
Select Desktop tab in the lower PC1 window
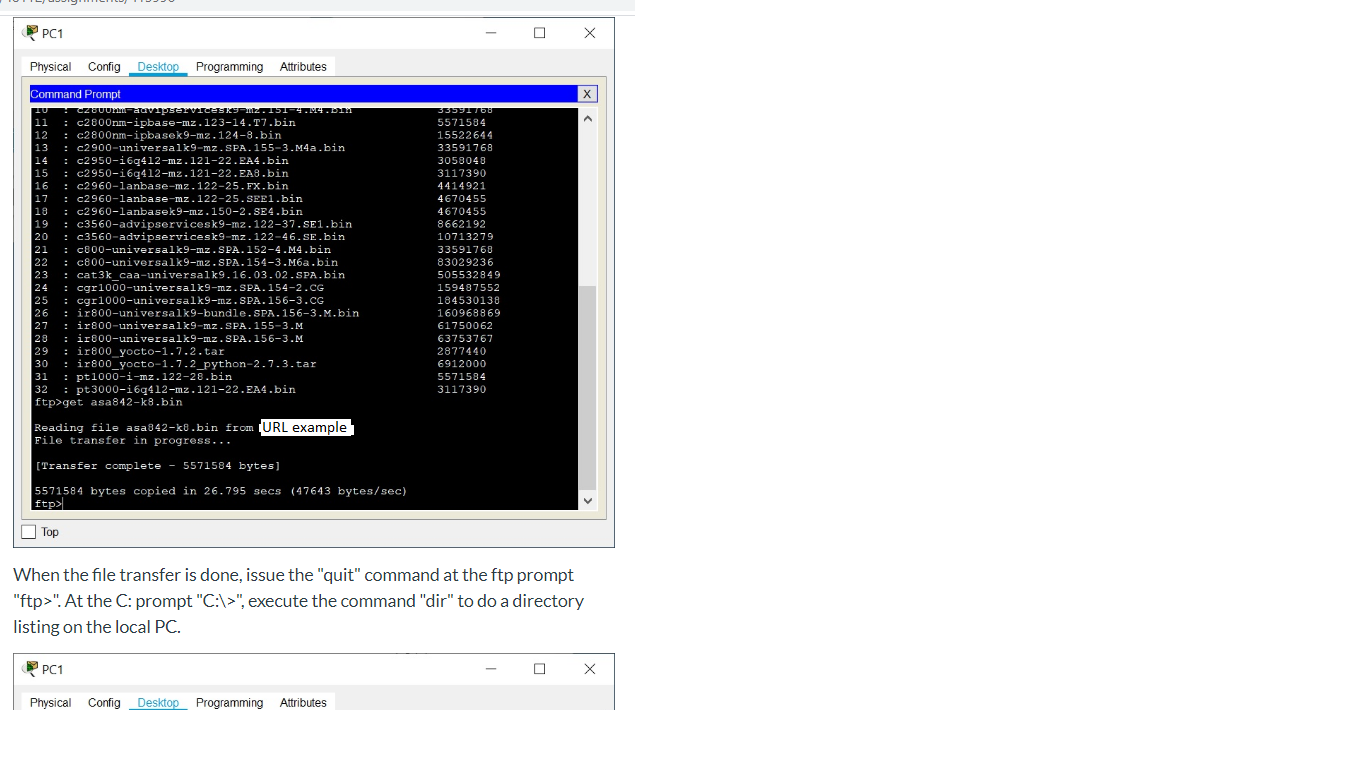click(x=157, y=702)
